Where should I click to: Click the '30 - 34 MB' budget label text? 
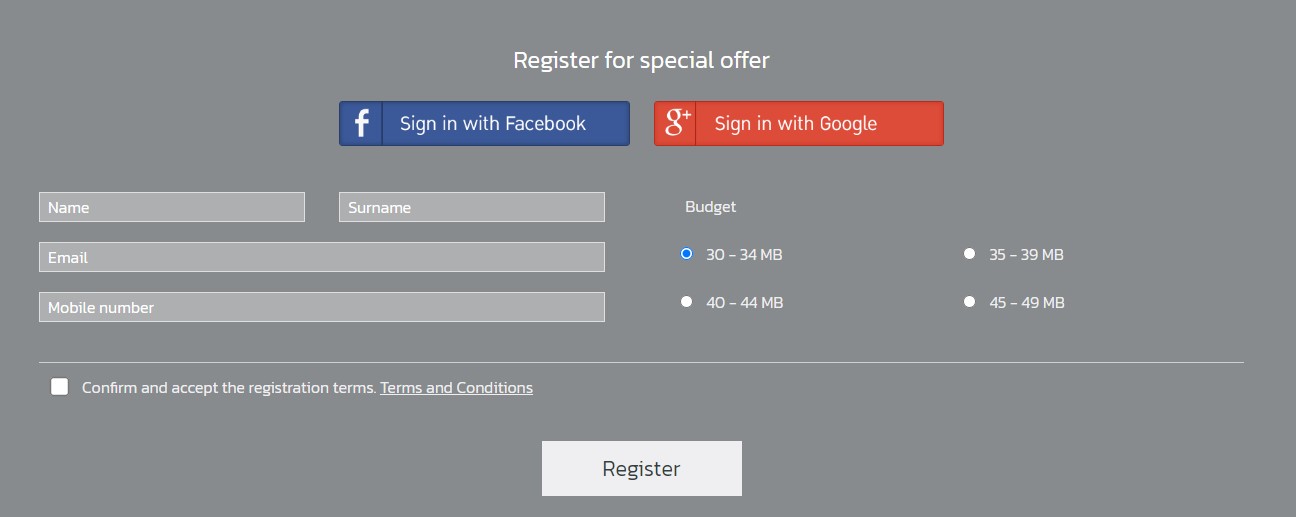tap(744, 255)
